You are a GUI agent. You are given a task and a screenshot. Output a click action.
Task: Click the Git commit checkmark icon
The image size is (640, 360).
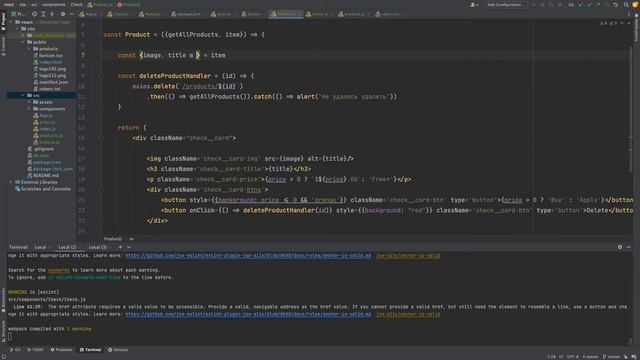pyautogui.click(x=589, y=5)
